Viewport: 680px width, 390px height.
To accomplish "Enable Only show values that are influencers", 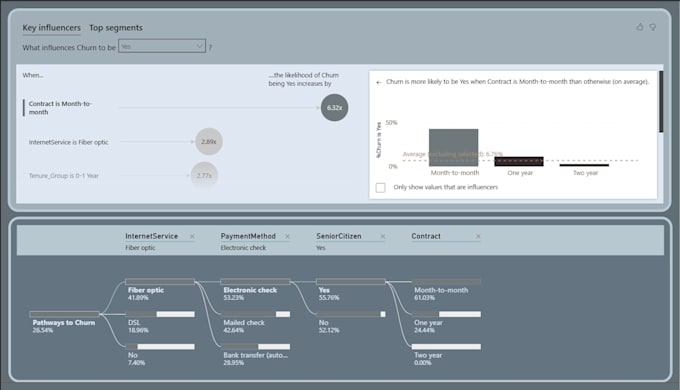I will click(x=380, y=187).
